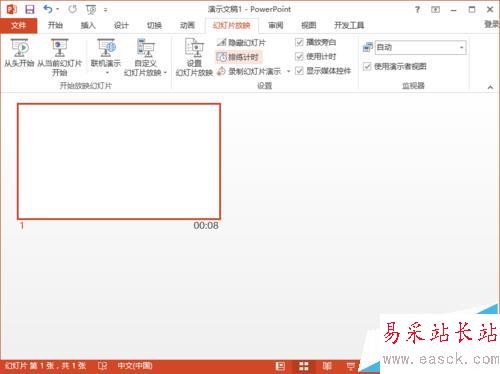
Task: Click language indicator 中文(中国)
Action: pyautogui.click(x=135, y=366)
